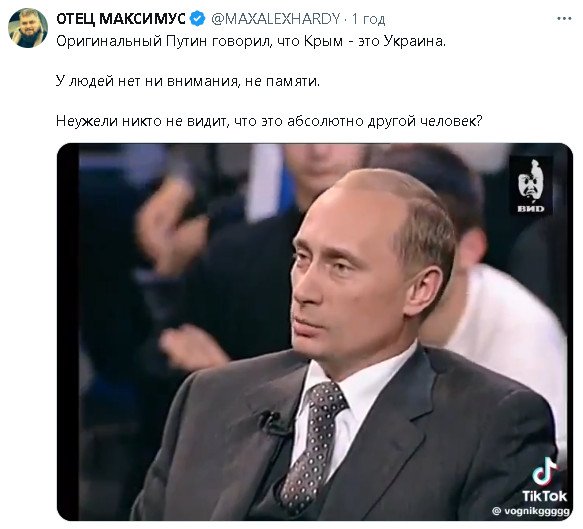The width and height of the screenshot is (583, 529).
Task: Open the ОТЕЦ МАКСИМУС profile name link
Action: point(121,19)
